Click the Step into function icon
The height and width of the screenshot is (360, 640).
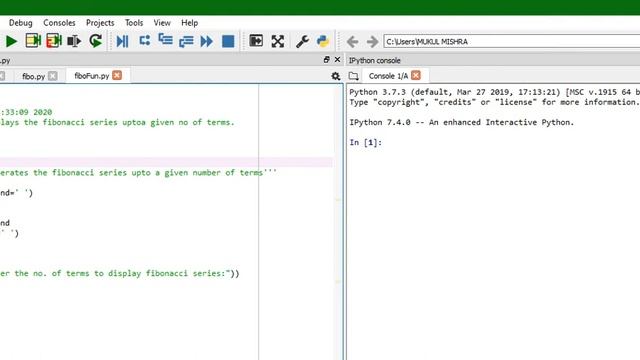pos(165,40)
